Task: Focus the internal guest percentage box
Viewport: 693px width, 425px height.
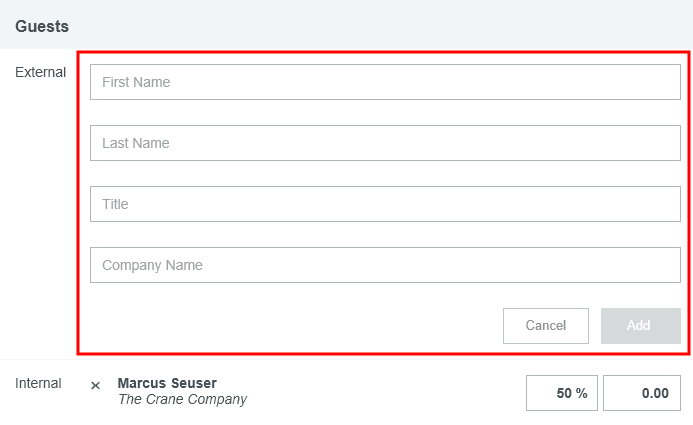Action: pyautogui.click(x=561, y=393)
